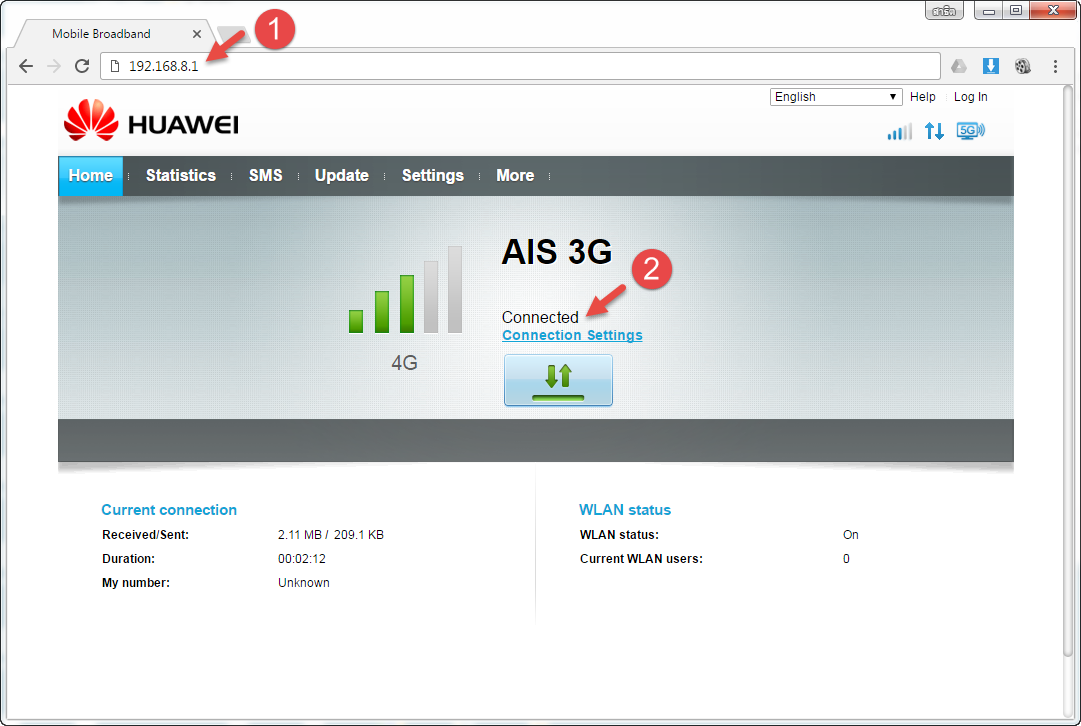The height and width of the screenshot is (726, 1081).
Task: Click the Connected status text
Action: coord(540,317)
